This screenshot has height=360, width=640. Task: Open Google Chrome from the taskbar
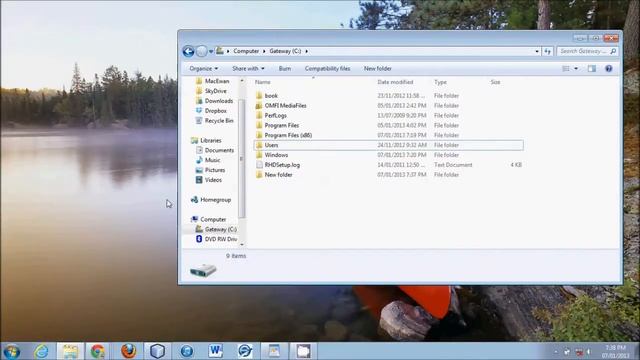(x=98, y=351)
